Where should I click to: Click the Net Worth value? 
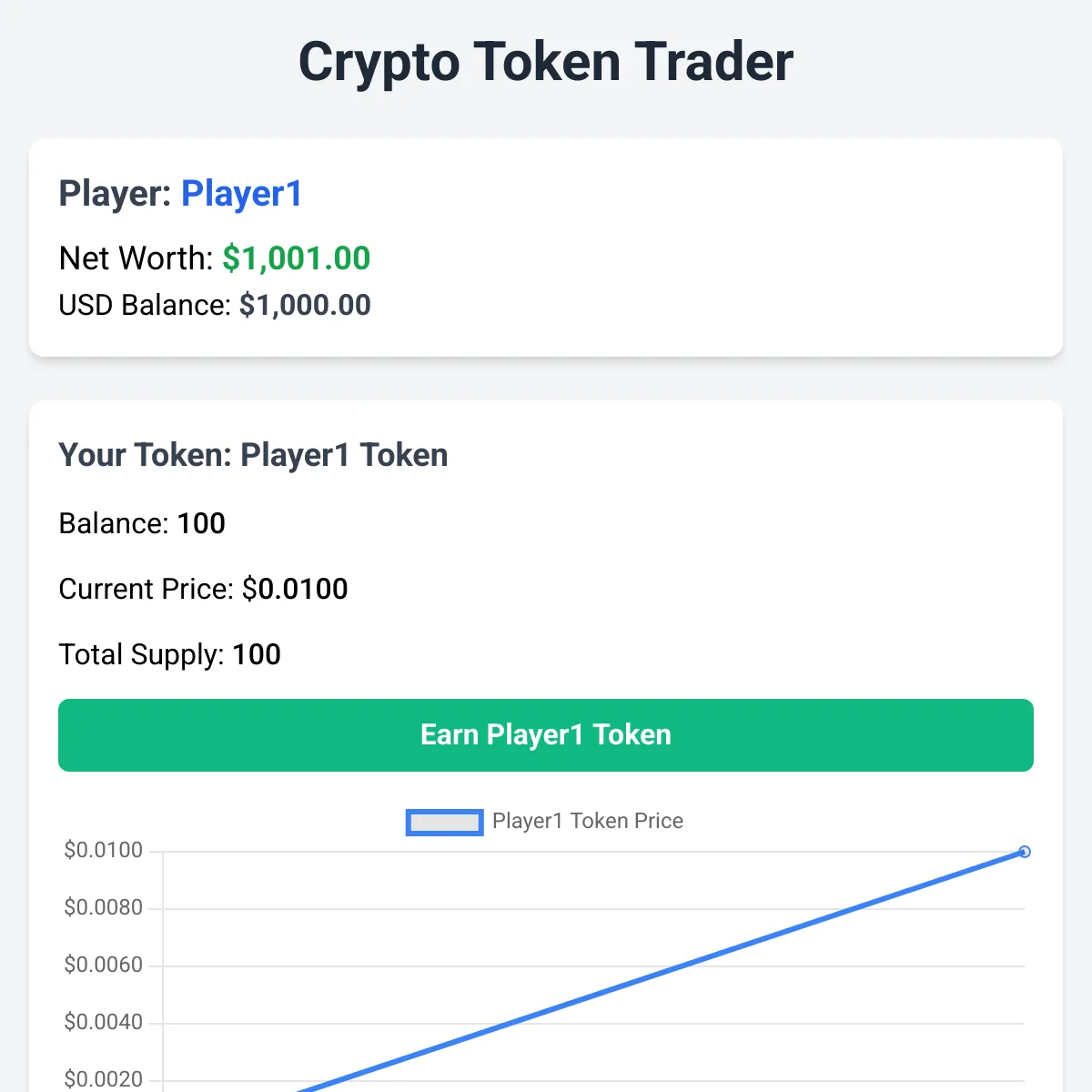(297, 258)
